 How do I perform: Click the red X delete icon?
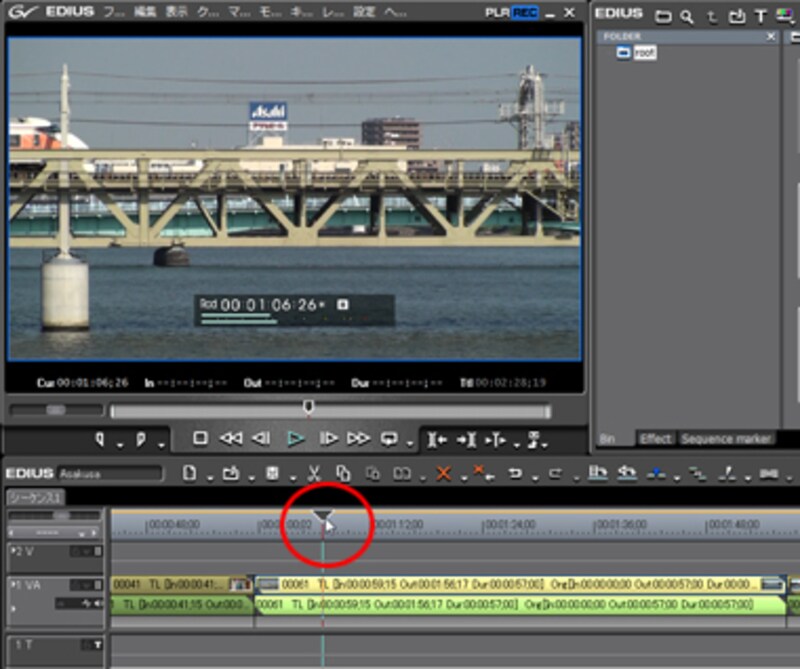pos(443,474)
